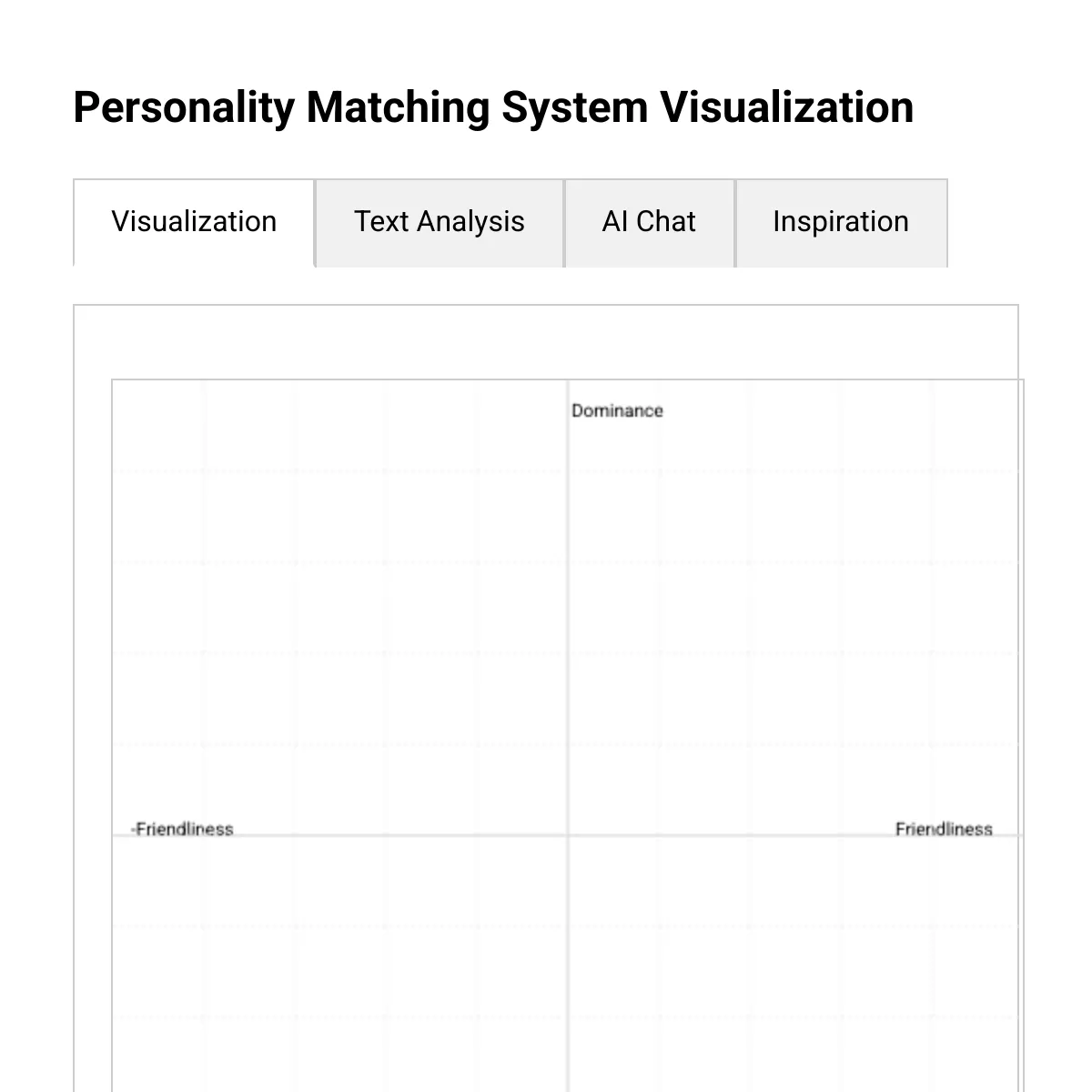Click the Friendliness axis label
Screen dimensions: 1092x1092
[945, 829]
